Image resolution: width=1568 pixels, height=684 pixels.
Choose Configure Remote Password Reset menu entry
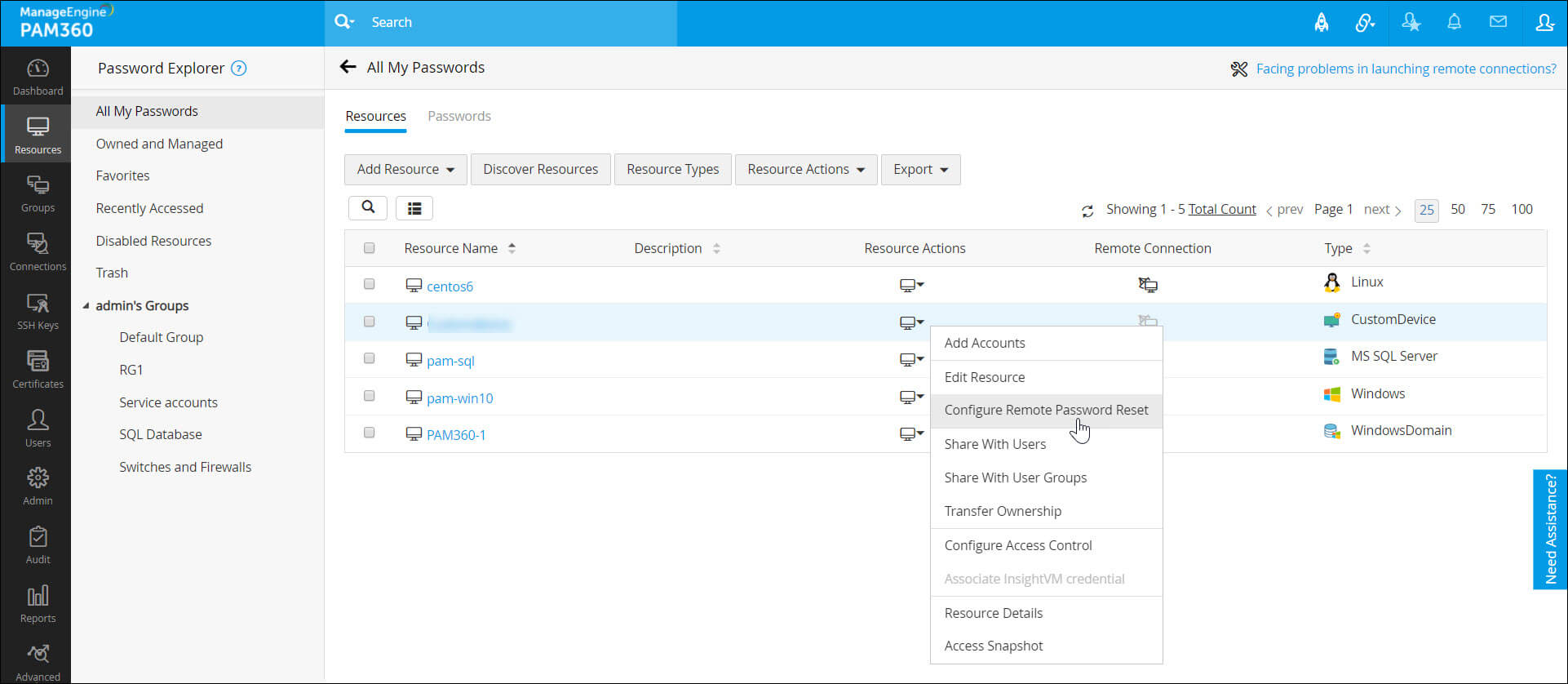pos(1046,410)
